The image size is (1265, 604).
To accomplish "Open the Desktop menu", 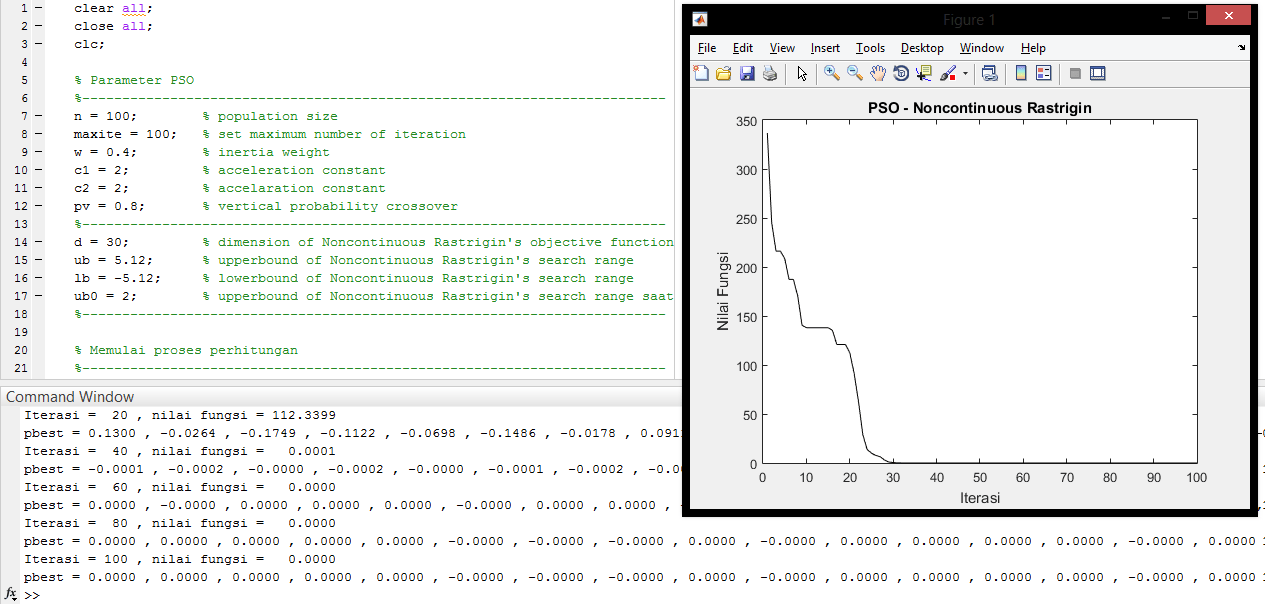I will pyautogui.click(x=921, y=48).
